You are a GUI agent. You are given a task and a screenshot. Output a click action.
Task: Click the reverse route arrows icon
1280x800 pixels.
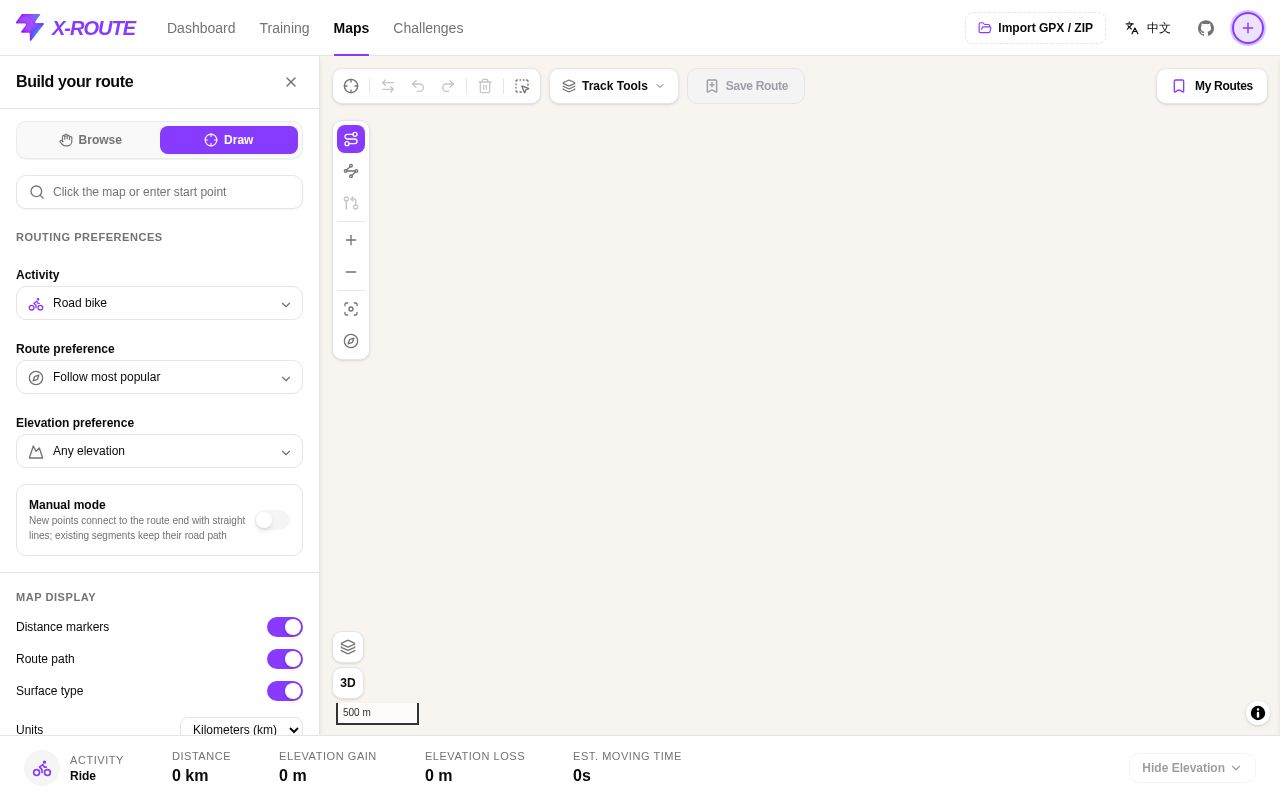388,86
